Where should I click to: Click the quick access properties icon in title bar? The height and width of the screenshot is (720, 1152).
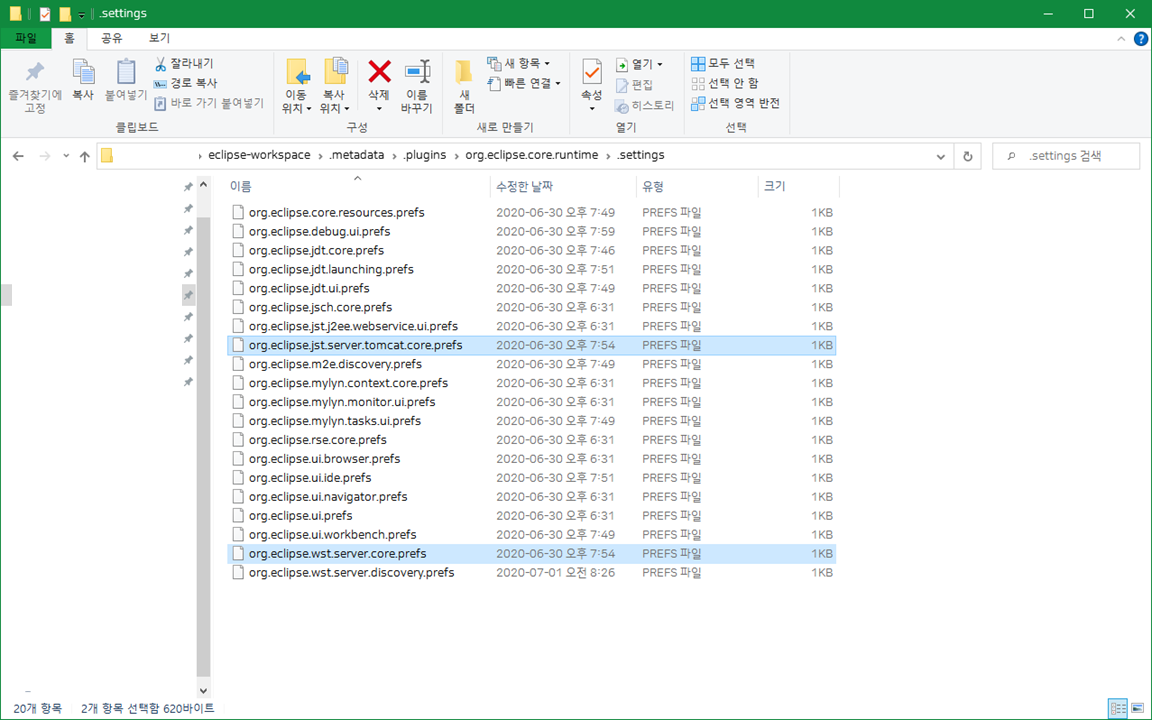45,13
